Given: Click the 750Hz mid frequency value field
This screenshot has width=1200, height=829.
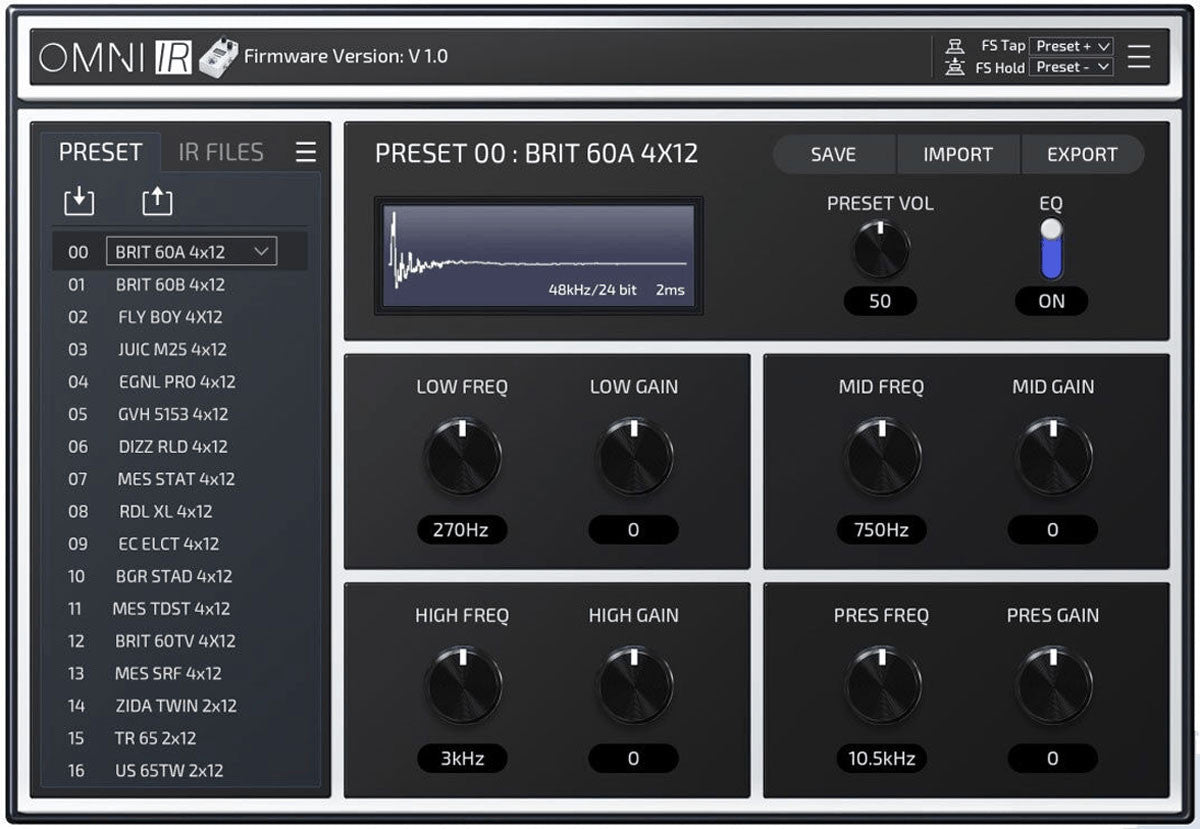Looking at the screenshot, I should coord(882,530).
